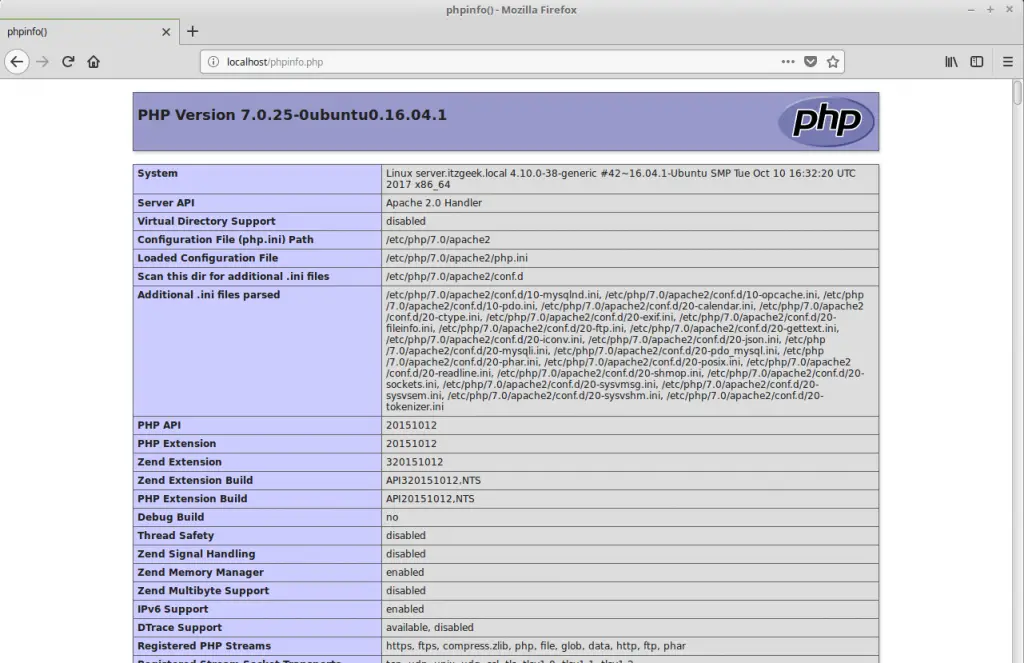Viewport: 1024px width, 663px height.
Task: Select PHP Version 7.0.25-0ubuntu0.16.04.1 heading
Action: [292, 115]
